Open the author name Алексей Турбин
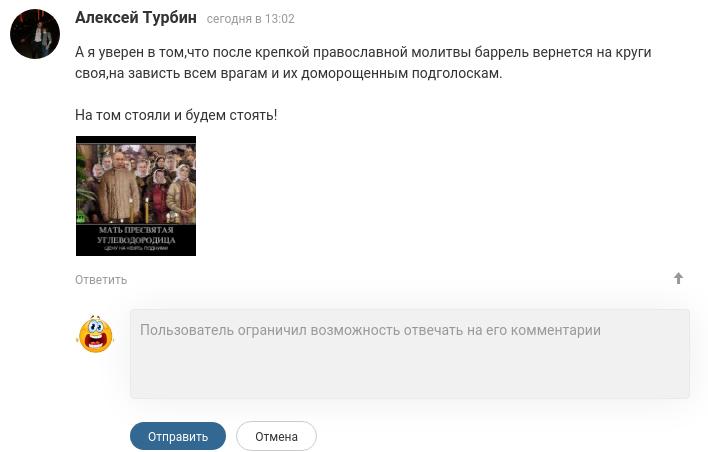The image size is (708, 452). pyautogui.click(x=136, y=18)
